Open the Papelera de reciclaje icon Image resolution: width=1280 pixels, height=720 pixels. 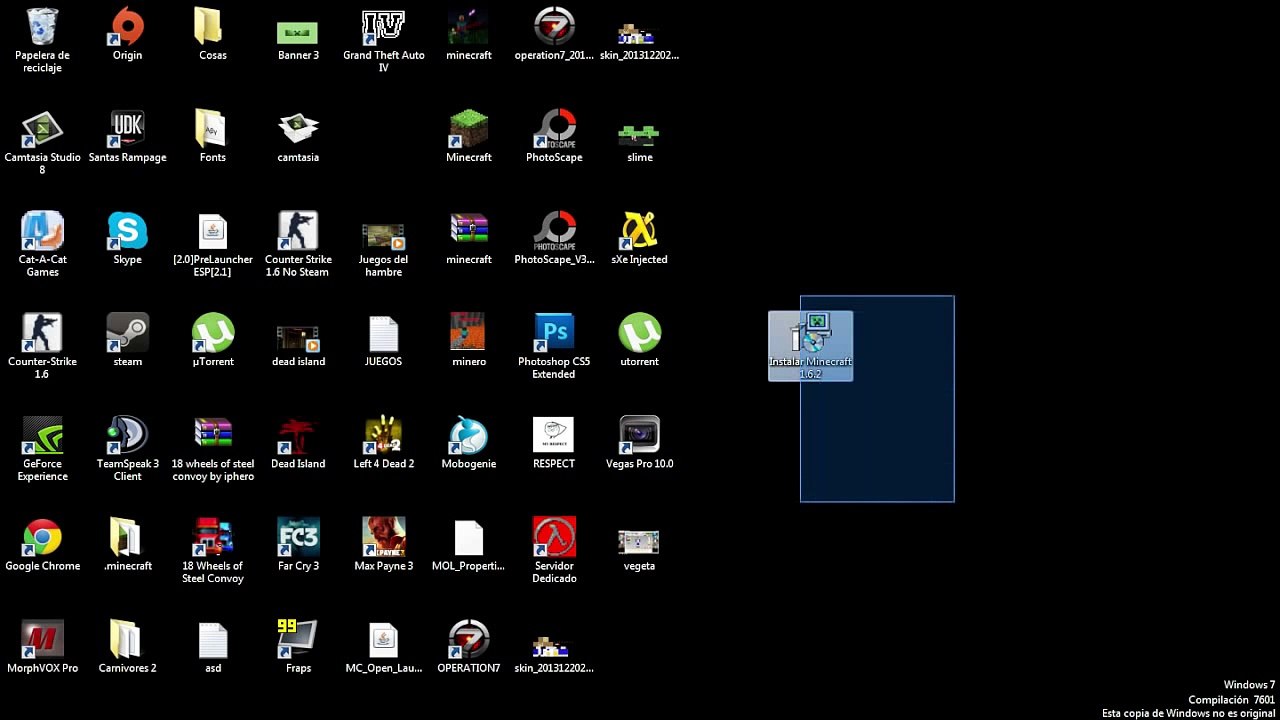coord(42,41)
